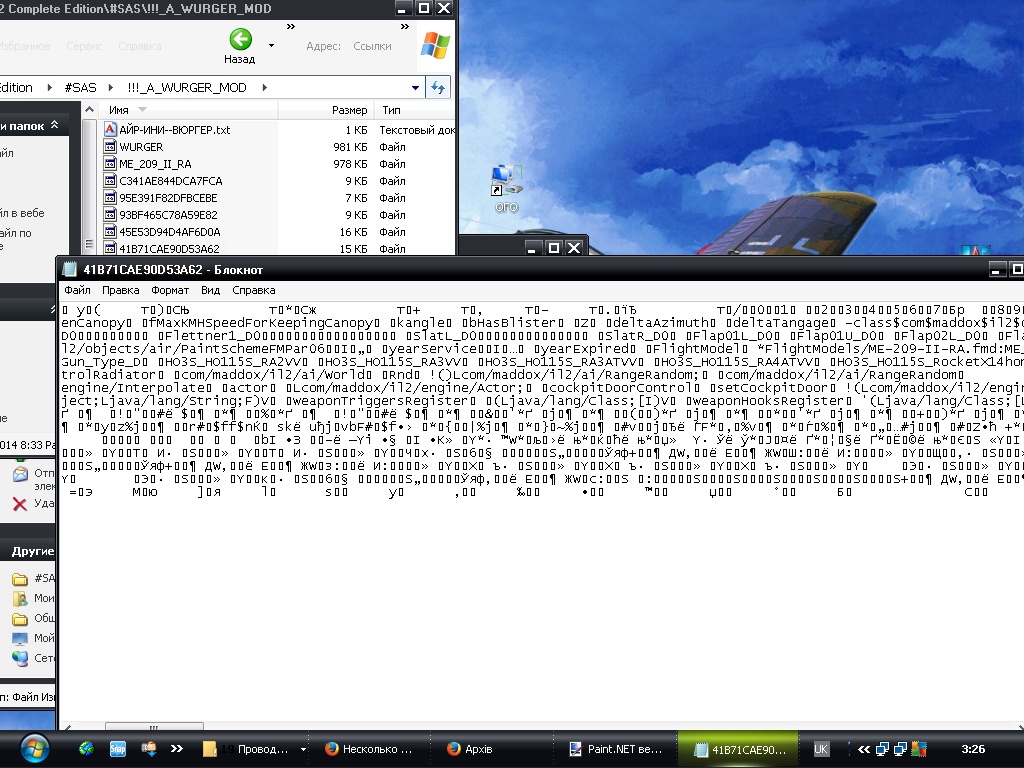Expand the breadcrumb arrow after !!!_A_WURGER_MOD
1024x768 pixels.
264,88
